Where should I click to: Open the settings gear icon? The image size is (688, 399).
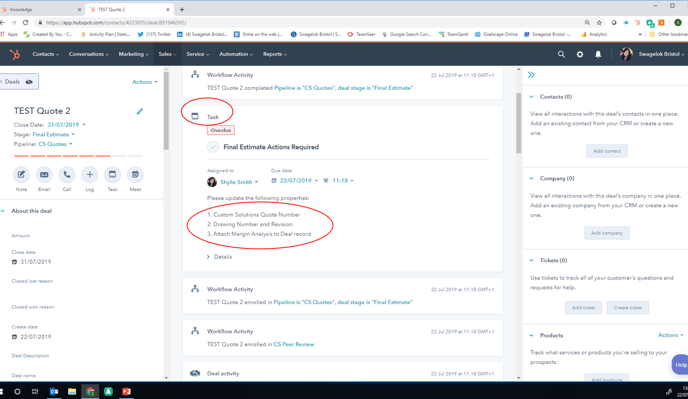580,54
